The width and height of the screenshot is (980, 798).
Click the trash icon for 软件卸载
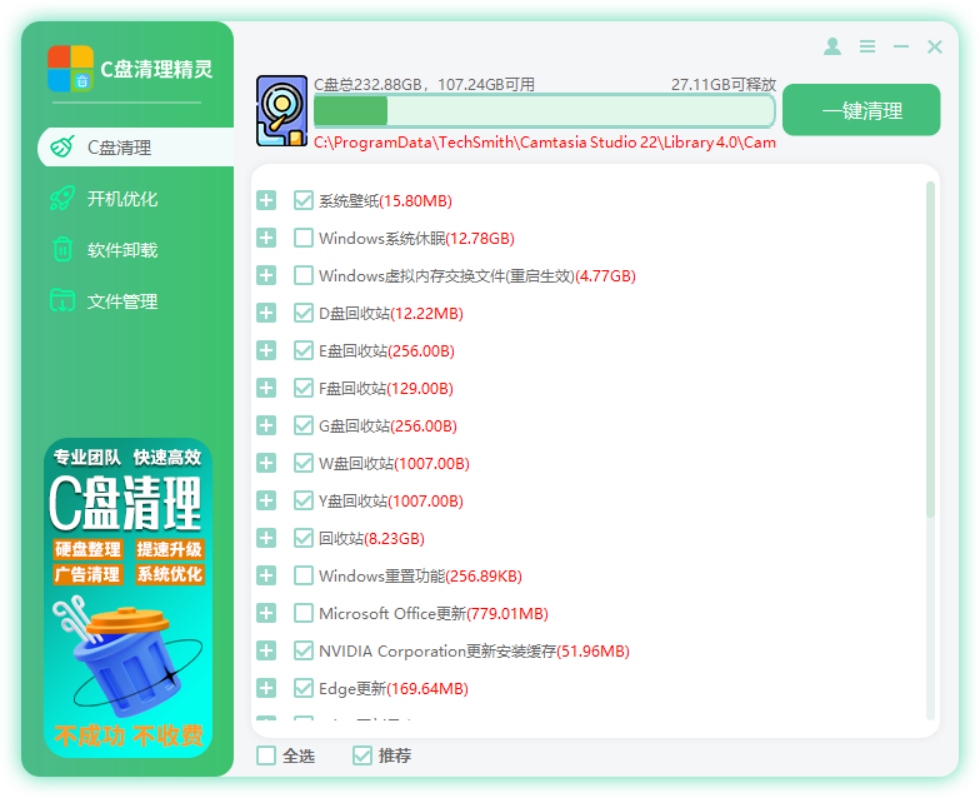62,249
